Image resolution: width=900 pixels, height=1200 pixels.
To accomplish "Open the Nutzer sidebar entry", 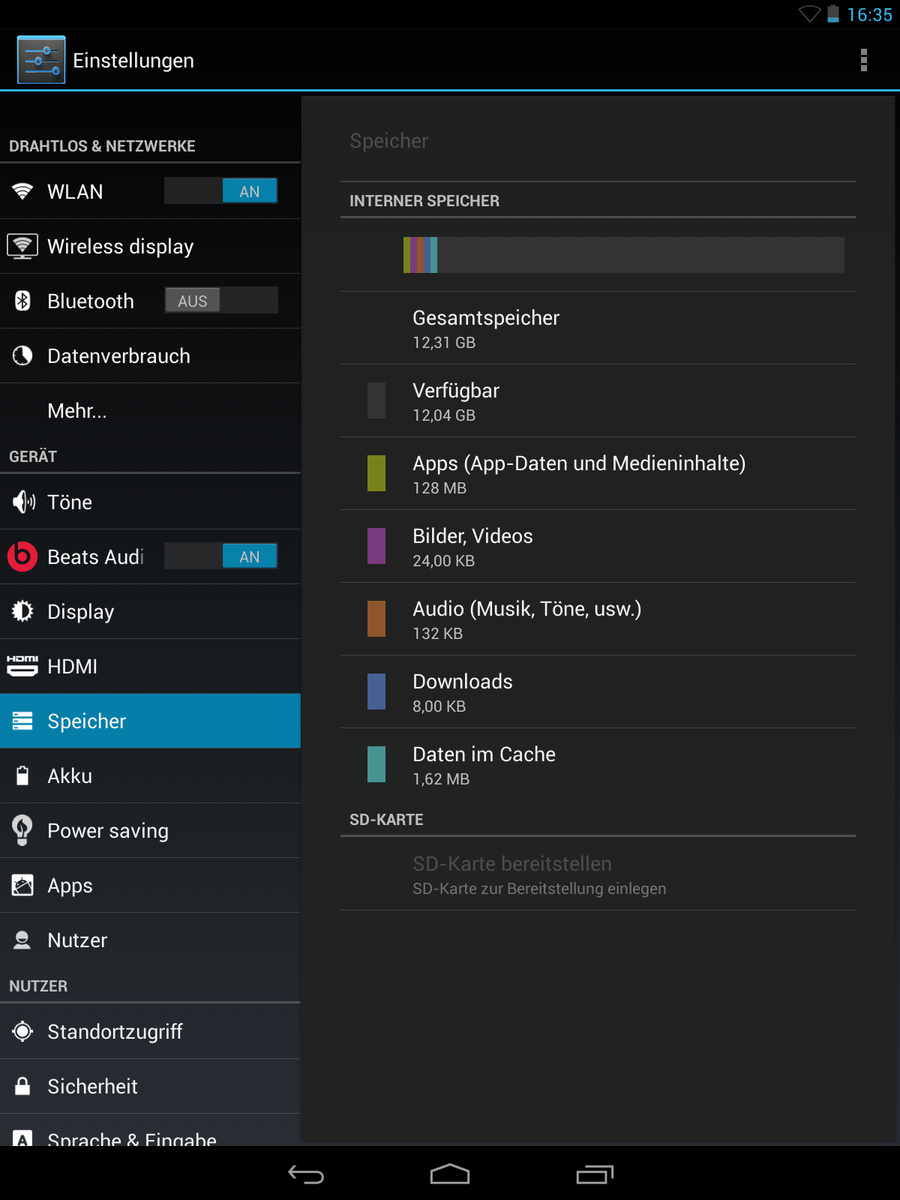I will (150, 940).
